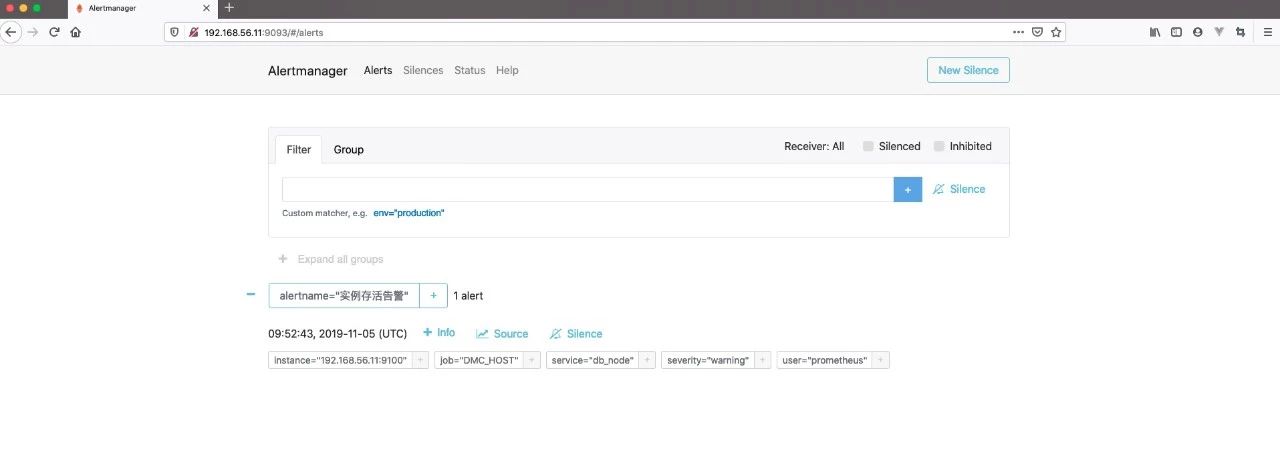Open the alert's Source graph link

(x=502, y=334)
